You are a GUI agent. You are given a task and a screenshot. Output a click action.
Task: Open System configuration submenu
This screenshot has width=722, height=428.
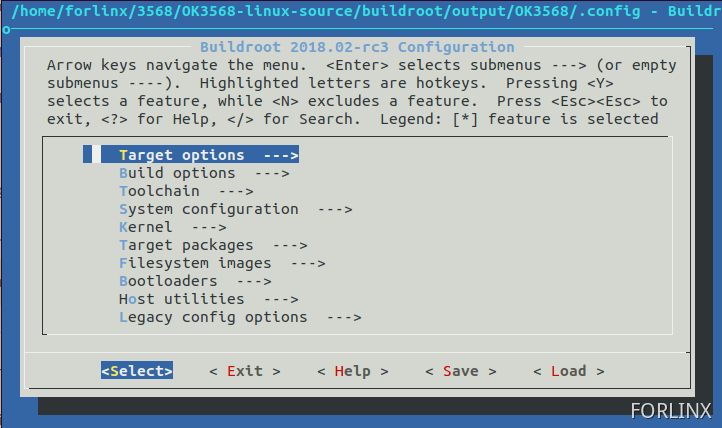(x=208, y=209)
